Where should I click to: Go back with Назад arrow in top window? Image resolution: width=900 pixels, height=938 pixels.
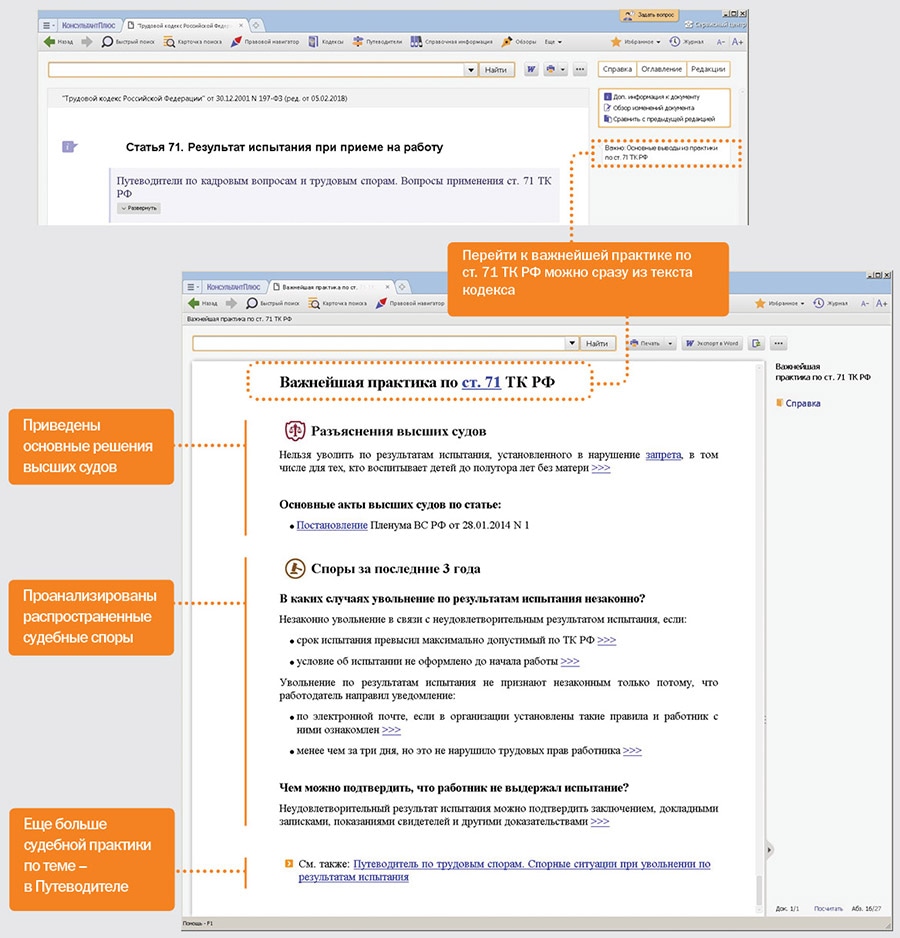coord(58,42)
